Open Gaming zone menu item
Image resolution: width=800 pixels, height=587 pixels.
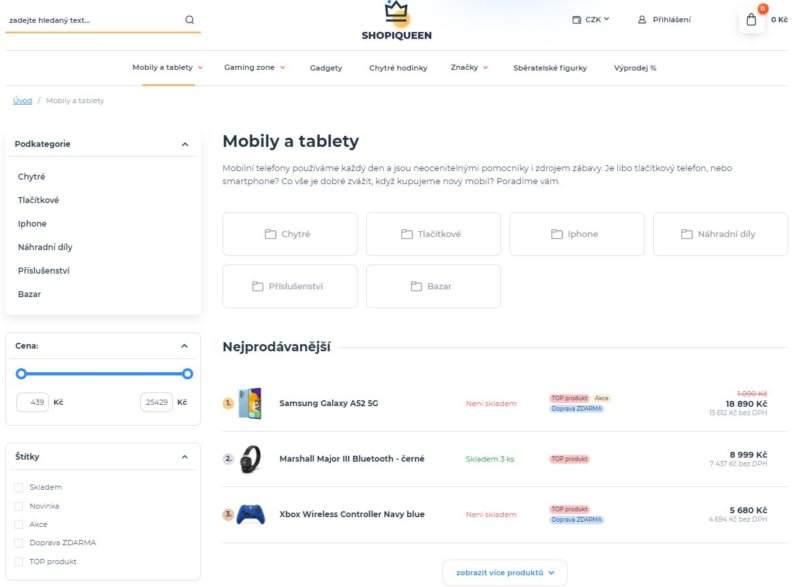[249, 67]
